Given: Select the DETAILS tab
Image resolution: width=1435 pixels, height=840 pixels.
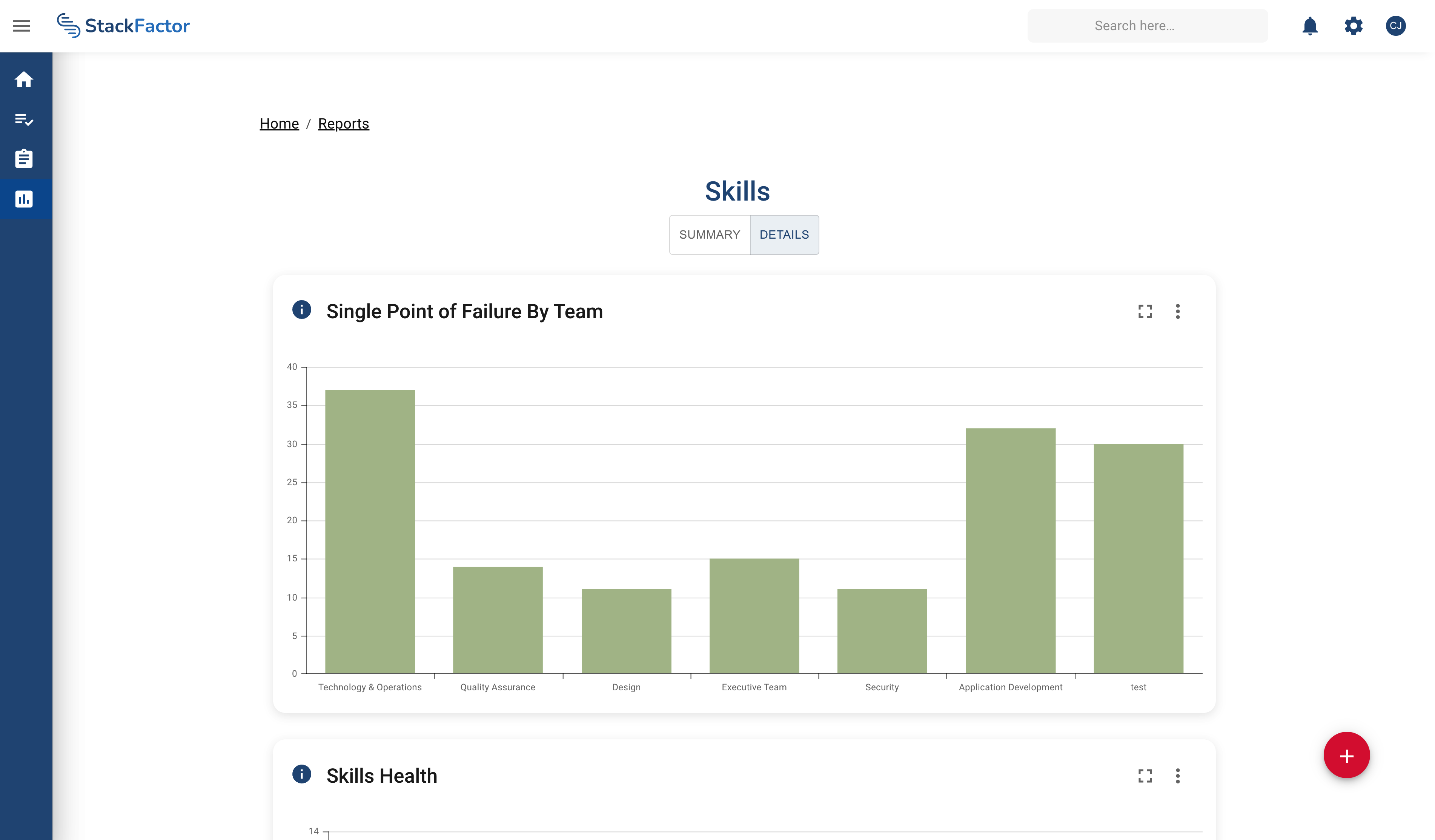Looking at the screenshot, I should pos(784,235).
